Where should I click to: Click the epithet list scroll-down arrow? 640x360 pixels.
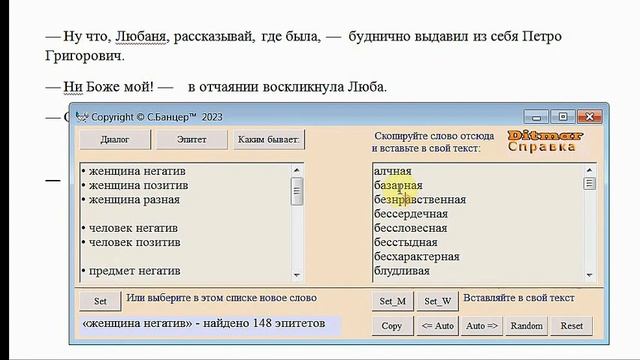(x=589, y=275)
